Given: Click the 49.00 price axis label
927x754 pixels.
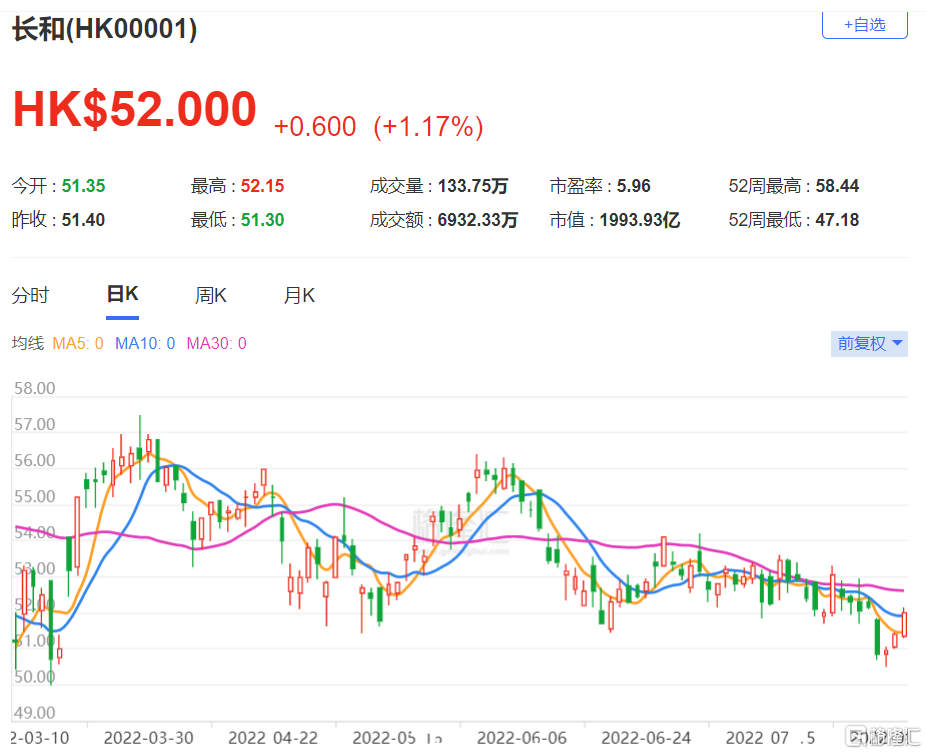Looking at the screenshot, I should point(35,713).
